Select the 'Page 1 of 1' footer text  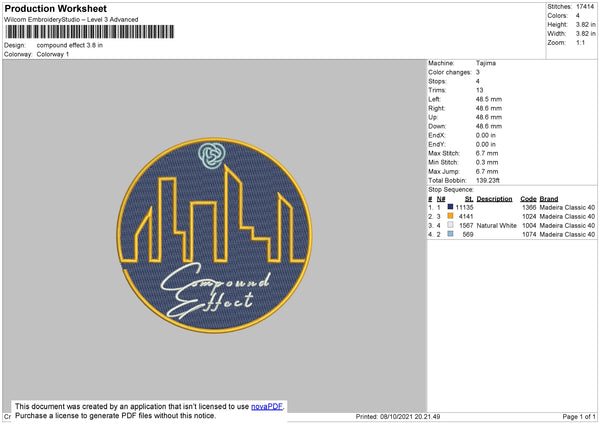pos(579,416)
